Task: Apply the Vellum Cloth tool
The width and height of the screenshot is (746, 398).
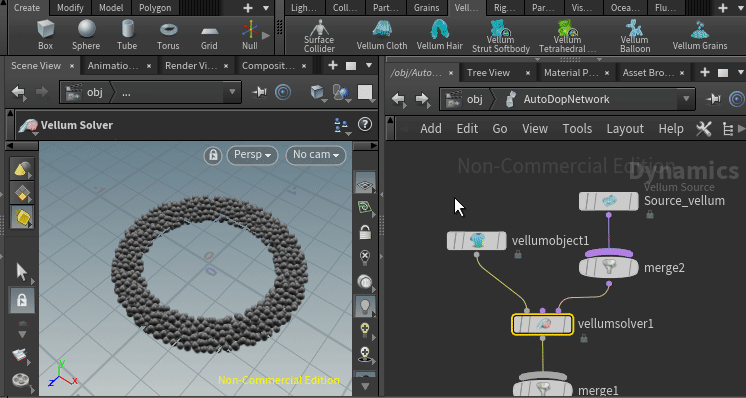Action: 382,34
